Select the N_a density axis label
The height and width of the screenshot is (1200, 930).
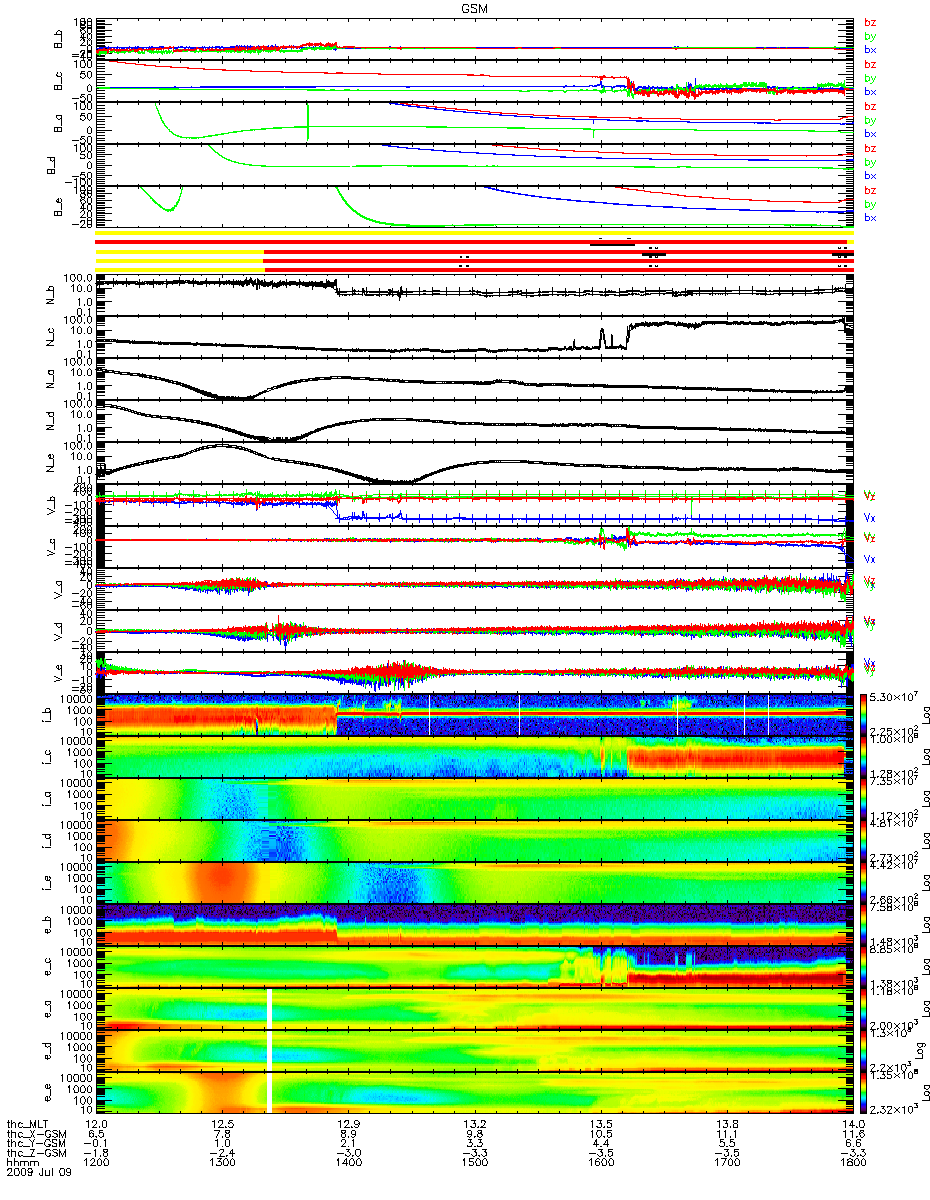pyautogui.click(x=51, y=378)
